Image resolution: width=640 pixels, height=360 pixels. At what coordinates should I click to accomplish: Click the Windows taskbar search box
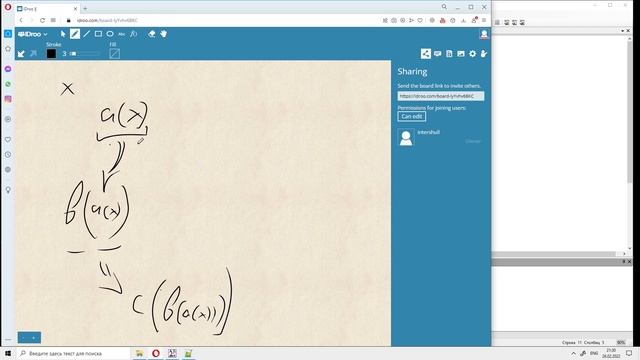coord(73,353)
